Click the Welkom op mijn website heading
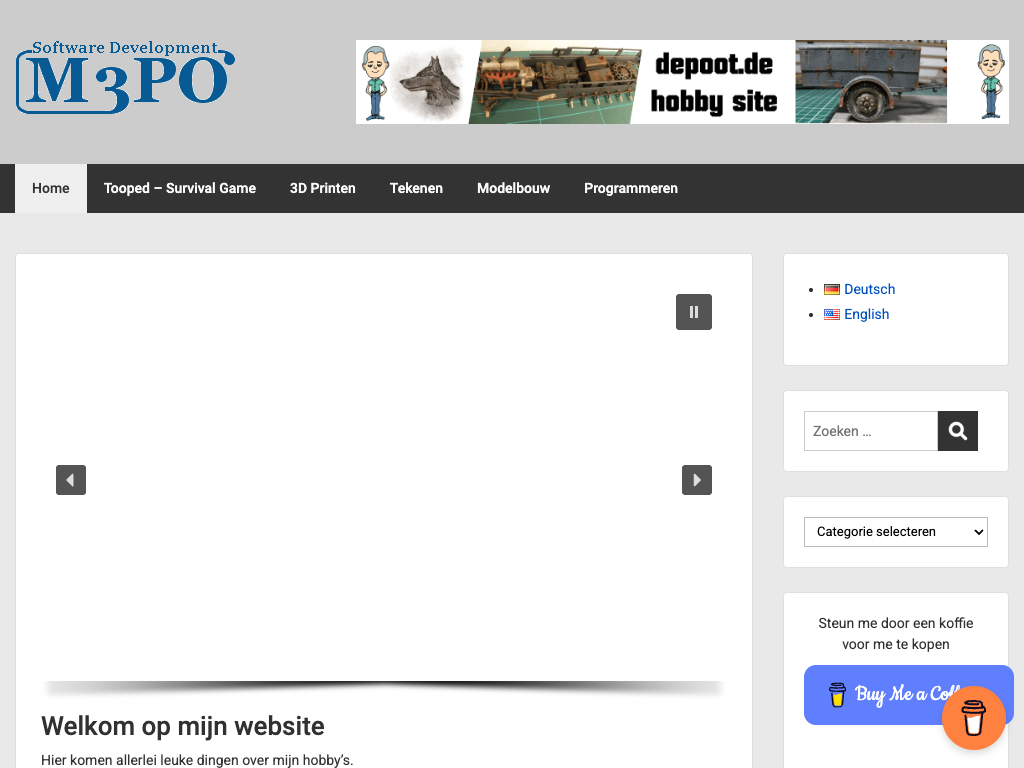This screenshot has height=768, width=1024. click(x=183, y=726)
